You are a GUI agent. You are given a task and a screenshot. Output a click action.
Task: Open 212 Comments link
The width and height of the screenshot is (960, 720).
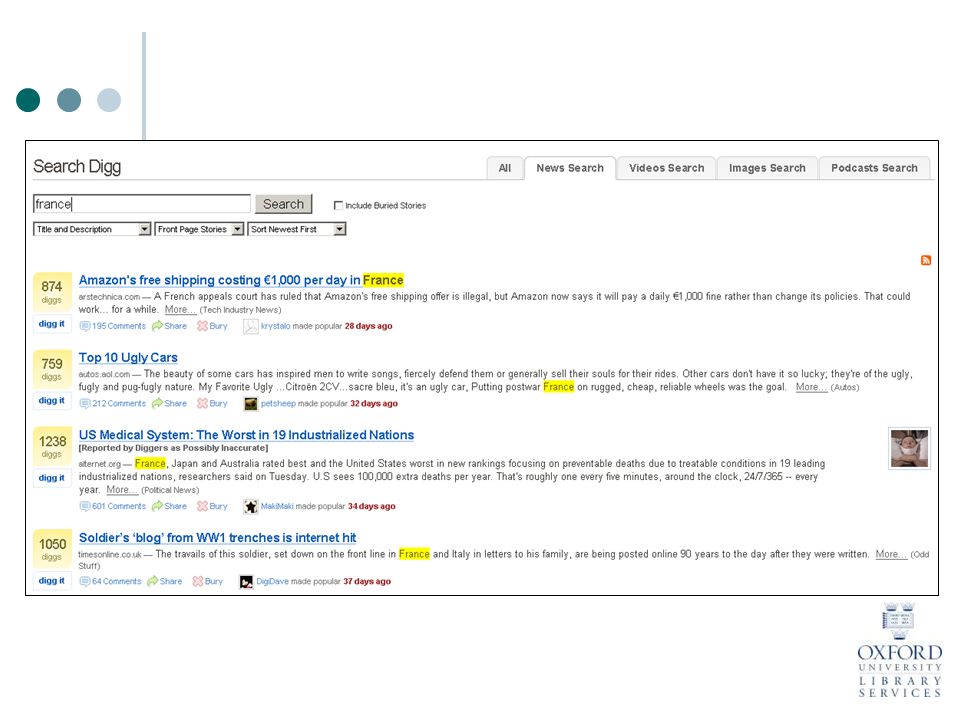[119, 403]
